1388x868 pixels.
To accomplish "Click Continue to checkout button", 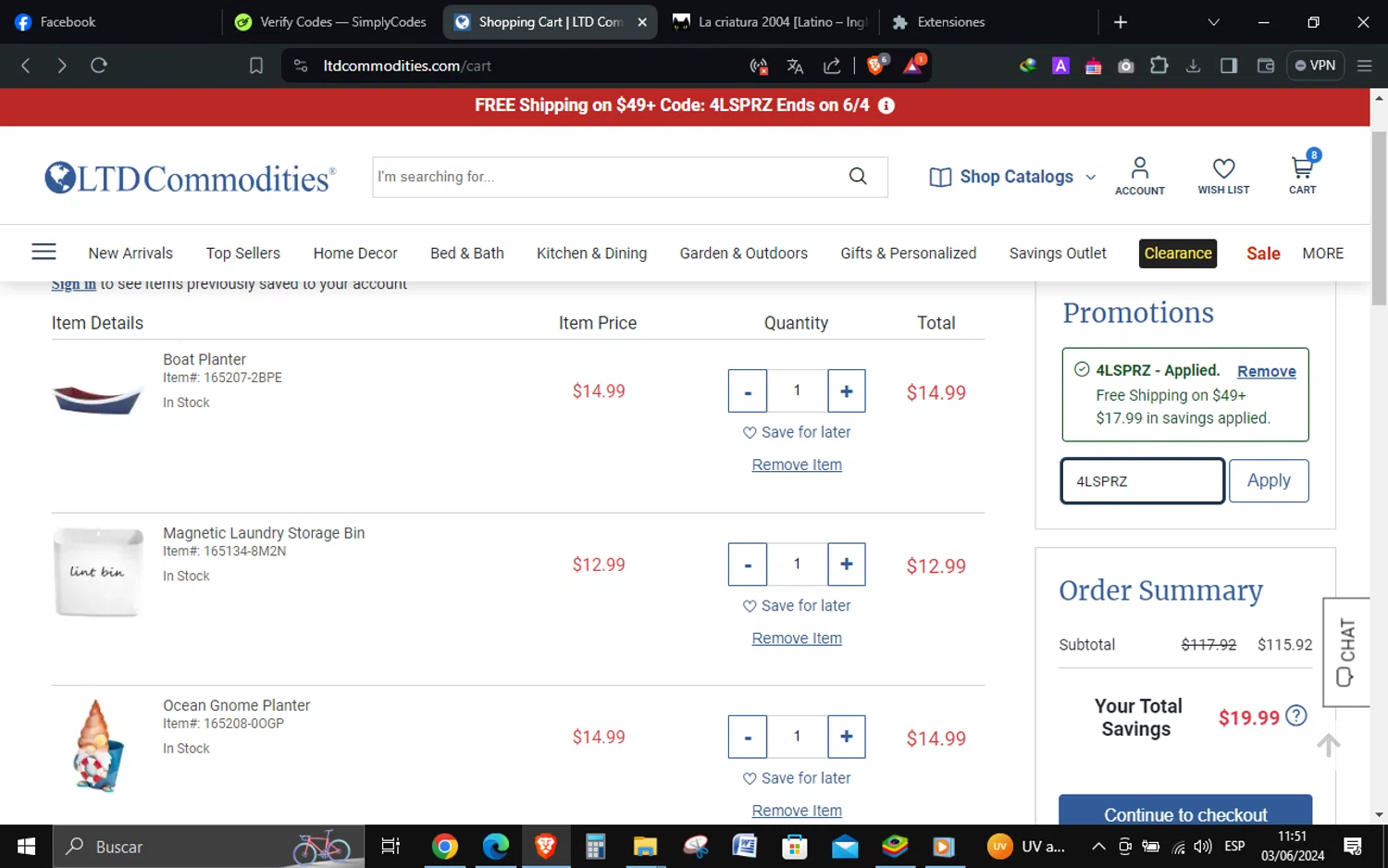I will pyautogui.click(x=1185, y=811).
